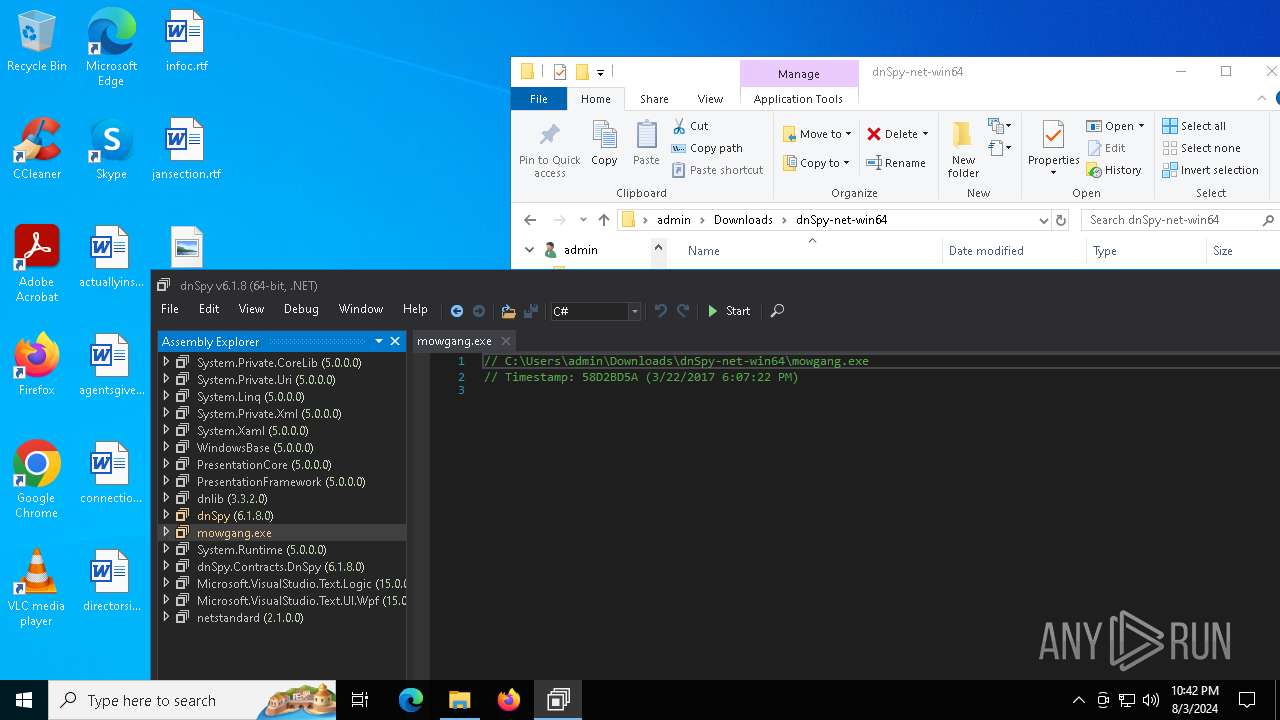Close the mowgang.exe tab
The image size is (1280, 720).
click(x=506, y=341)
